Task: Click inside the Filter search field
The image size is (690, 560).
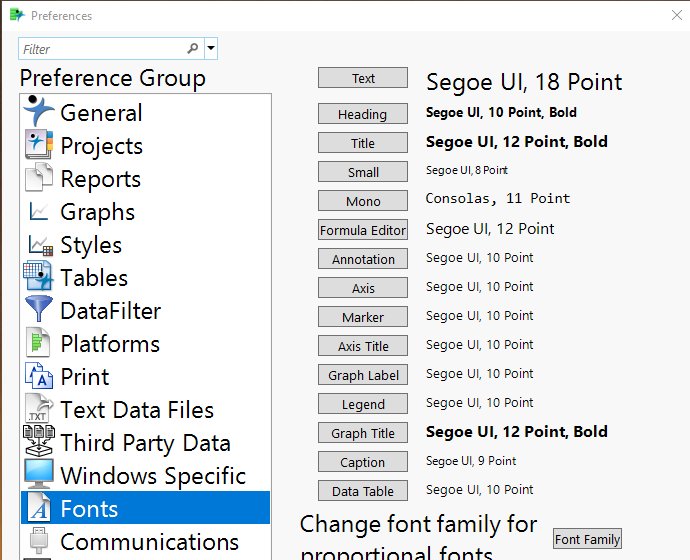Action: [x=111, y=48]
